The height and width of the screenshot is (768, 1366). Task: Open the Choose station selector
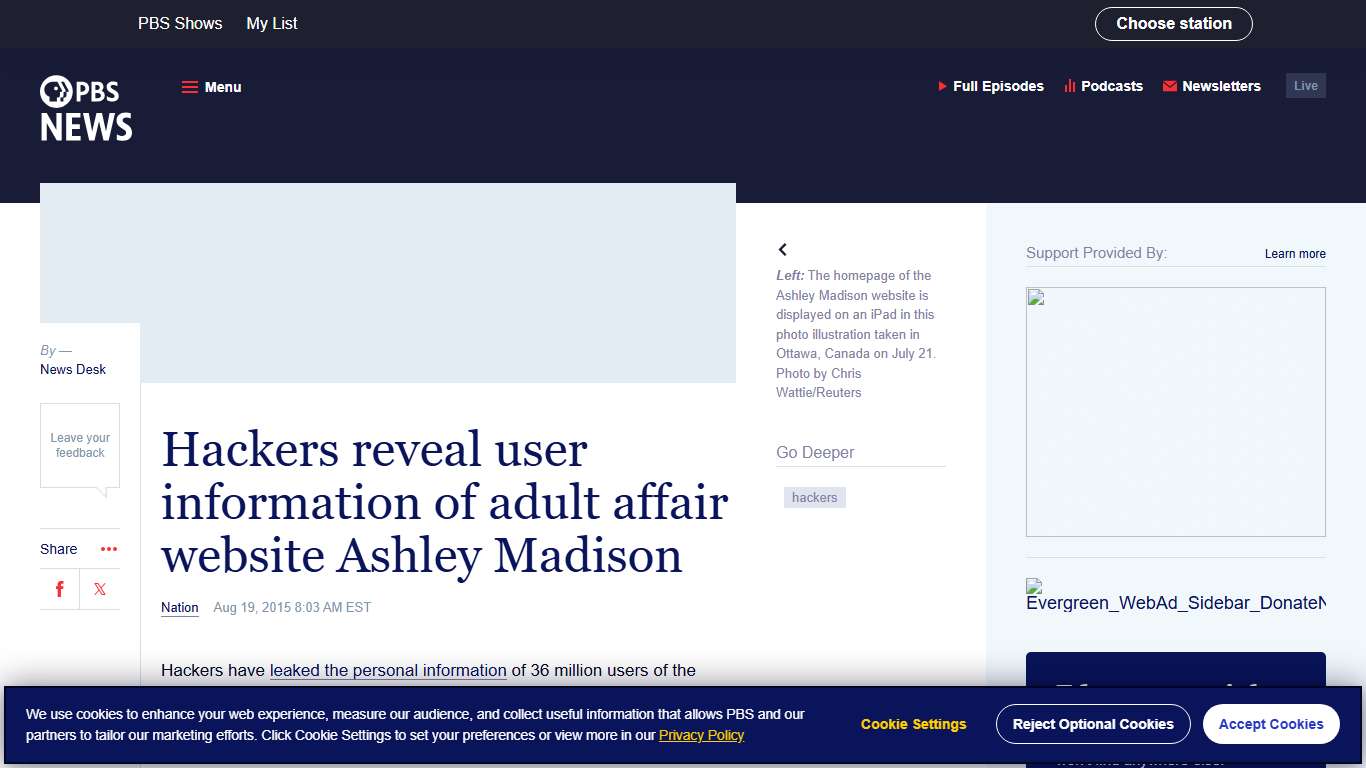[x=1174, y=23]
